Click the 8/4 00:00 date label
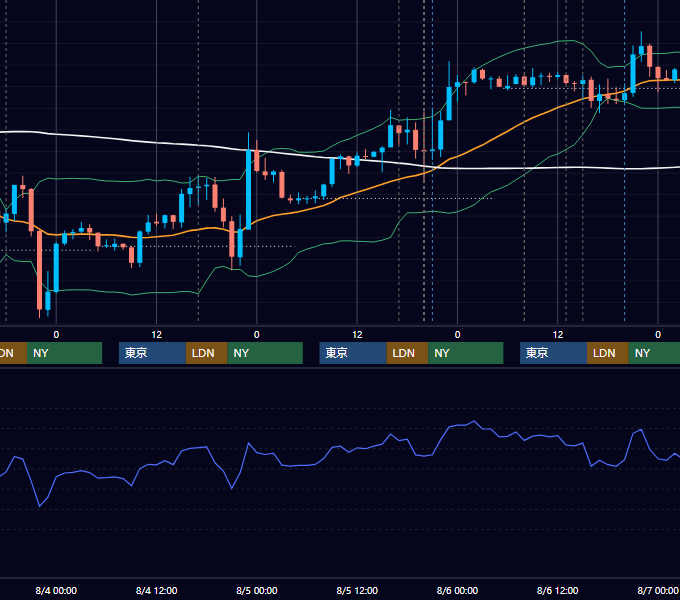The height and width of the screenshot is (600, 680). point(56,590)
